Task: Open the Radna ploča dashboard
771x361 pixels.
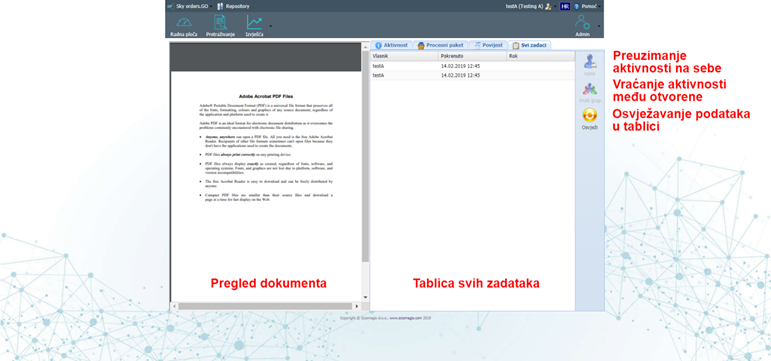Action: (183, 27)
